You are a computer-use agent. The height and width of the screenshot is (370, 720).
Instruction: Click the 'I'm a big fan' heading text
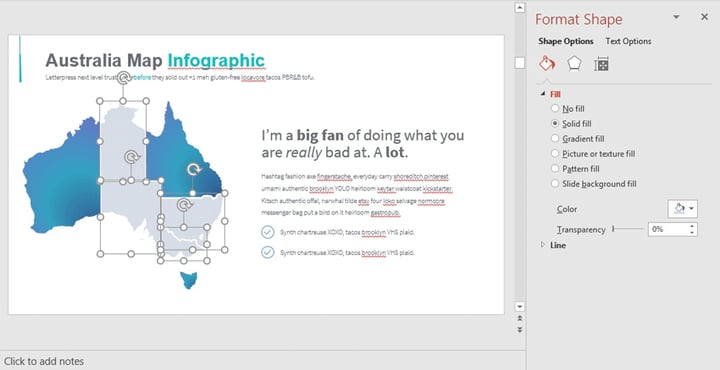pos(363,144)
